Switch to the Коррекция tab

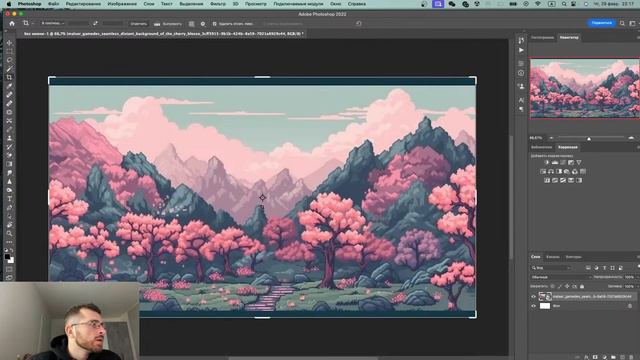click(x=568, y=147)
